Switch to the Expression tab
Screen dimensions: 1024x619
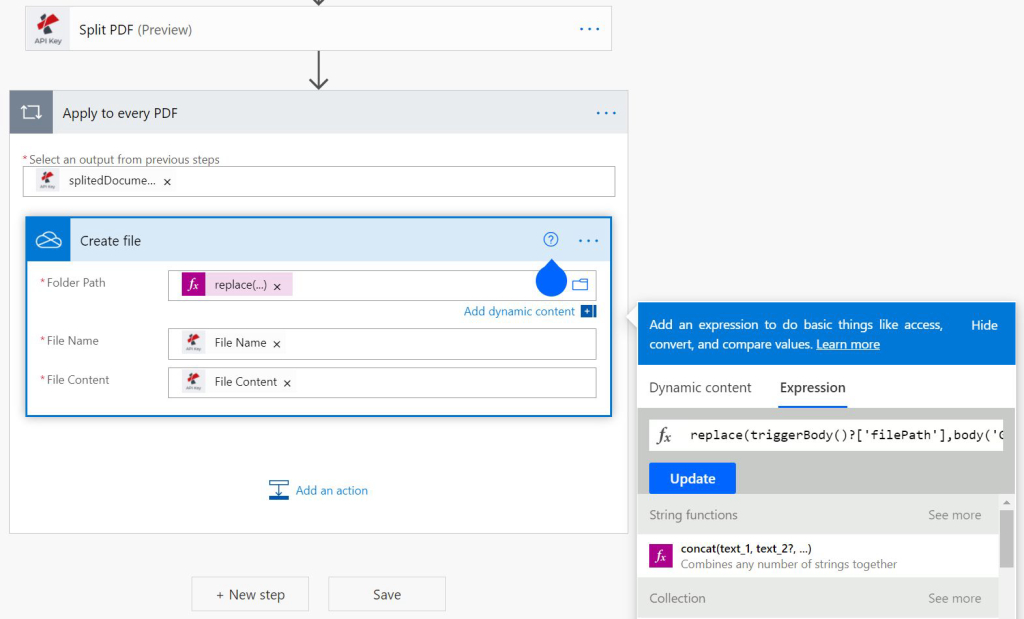[x=812, y=388]
